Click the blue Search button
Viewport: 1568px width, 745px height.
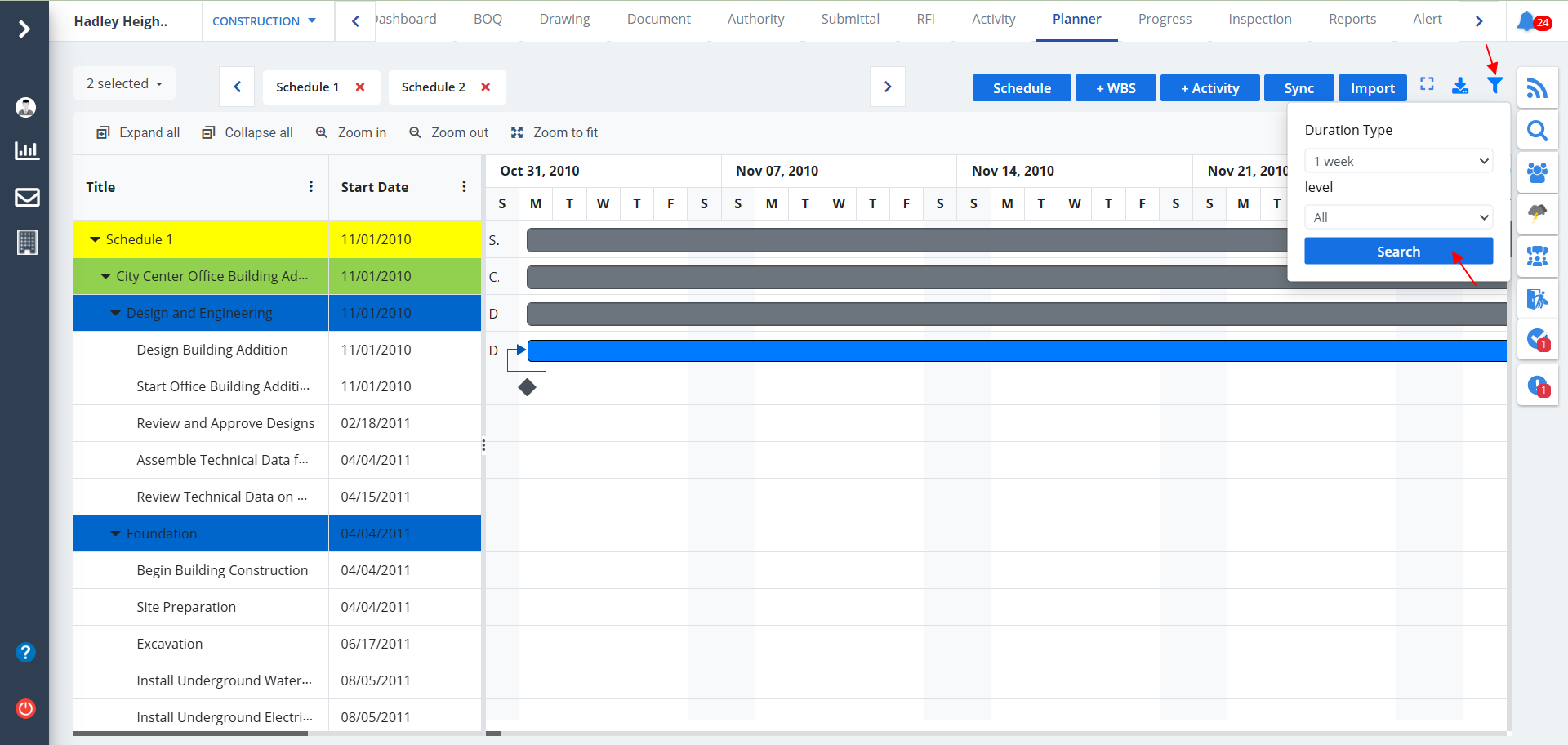pyautogui.click(x=1398, y=252)
